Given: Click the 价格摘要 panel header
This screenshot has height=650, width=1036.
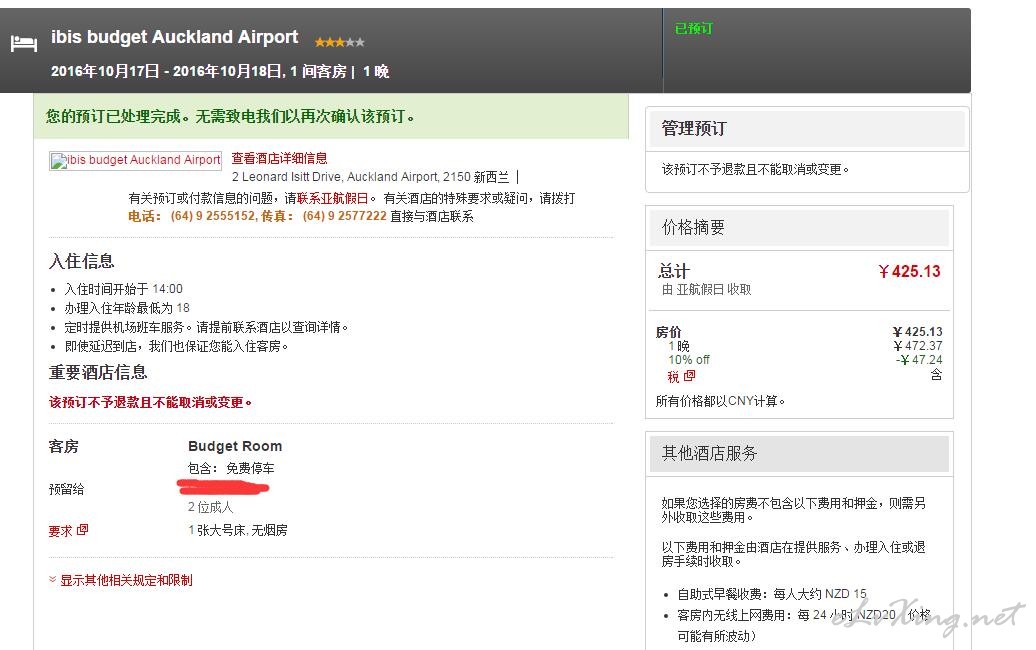Looking at the screenshot, I should tap(799, 228).
